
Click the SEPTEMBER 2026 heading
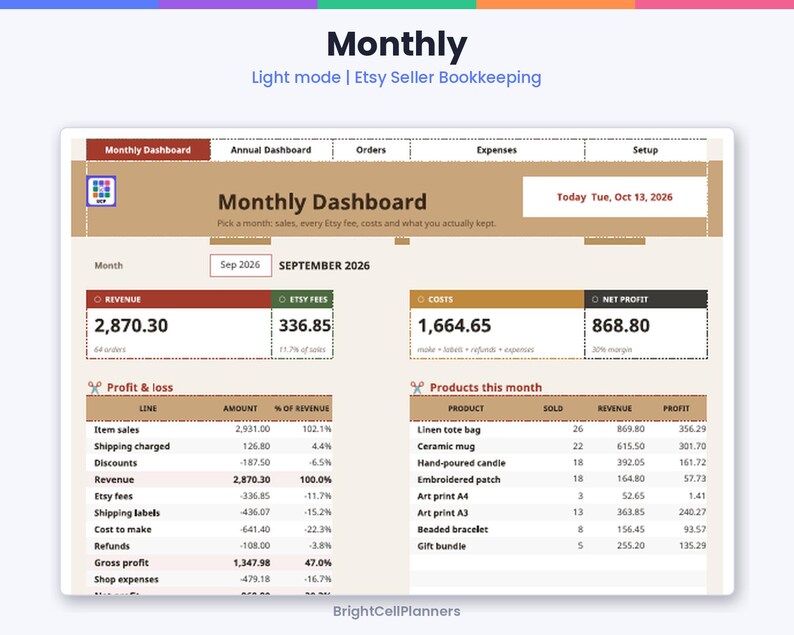click(x=324, y=266)
